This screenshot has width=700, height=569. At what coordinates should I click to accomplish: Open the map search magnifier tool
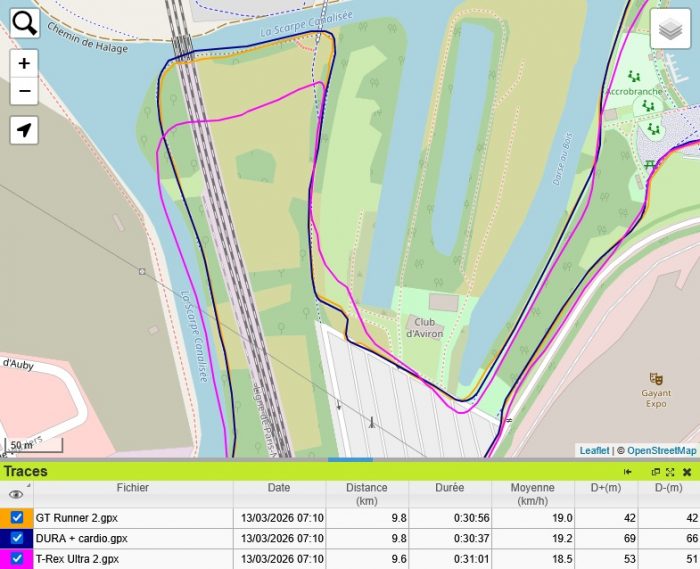[x=24, y=23]
